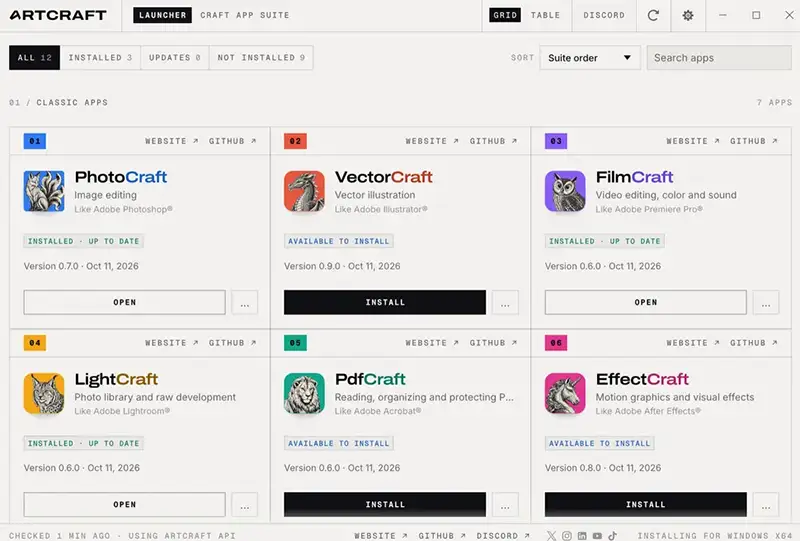Screen dimensions: 800x541
Task: Open FilmCraft GitHub link
Action: point(754,141)
